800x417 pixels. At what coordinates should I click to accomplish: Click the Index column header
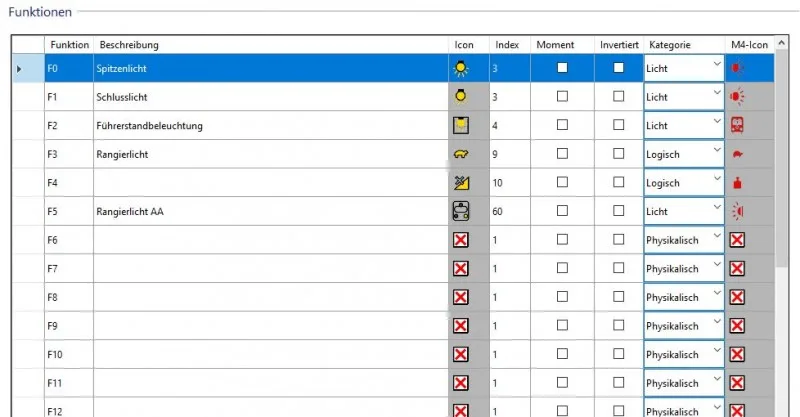(x=510, y=45)
